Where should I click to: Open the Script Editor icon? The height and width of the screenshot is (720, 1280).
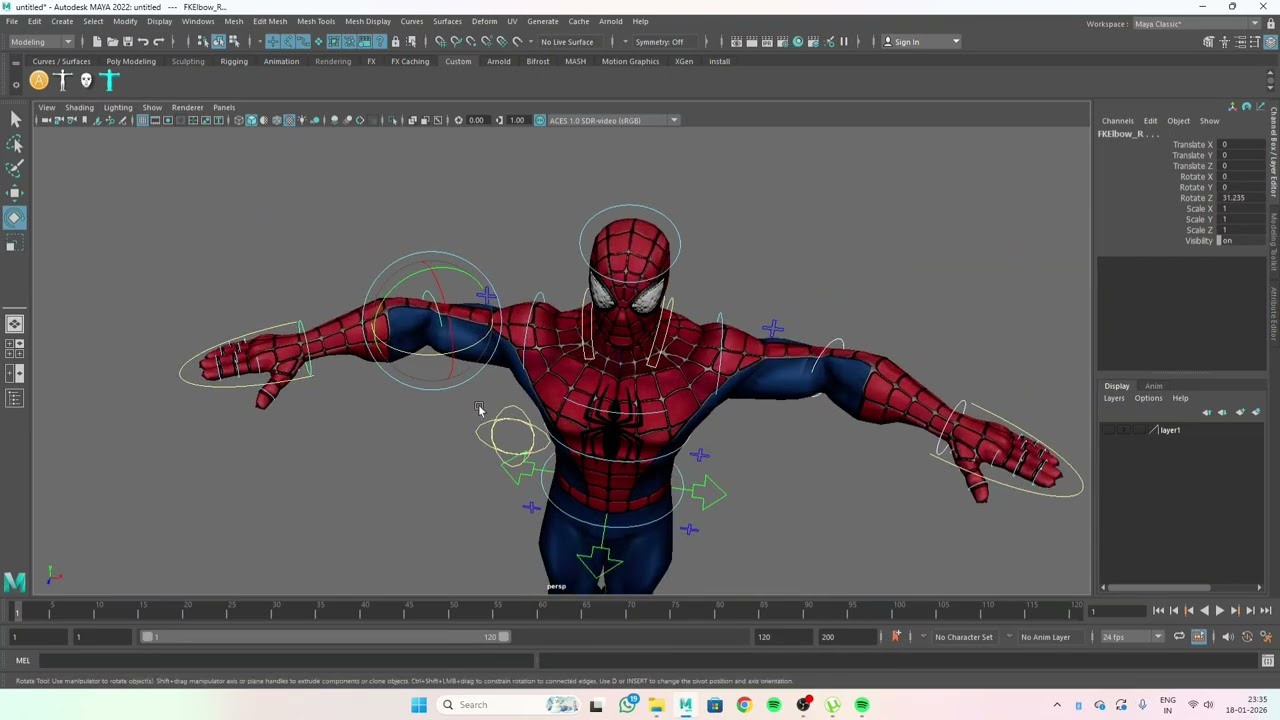click(x=1267, y=660)
